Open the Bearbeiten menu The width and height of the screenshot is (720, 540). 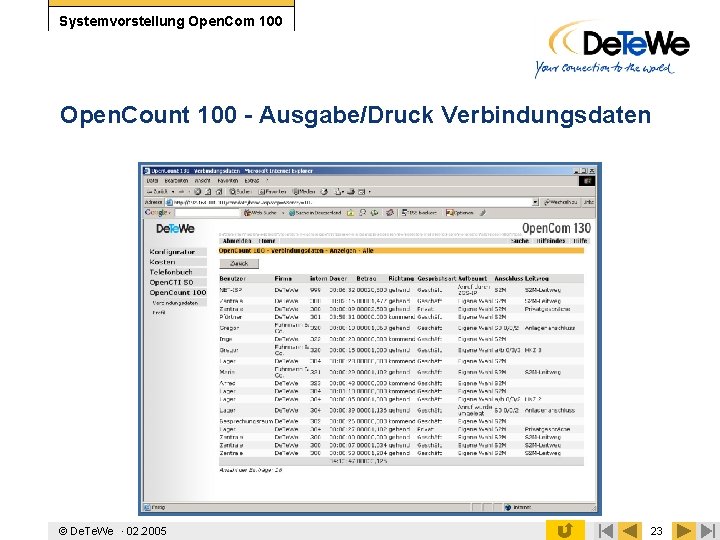click(x=176, y=181)
